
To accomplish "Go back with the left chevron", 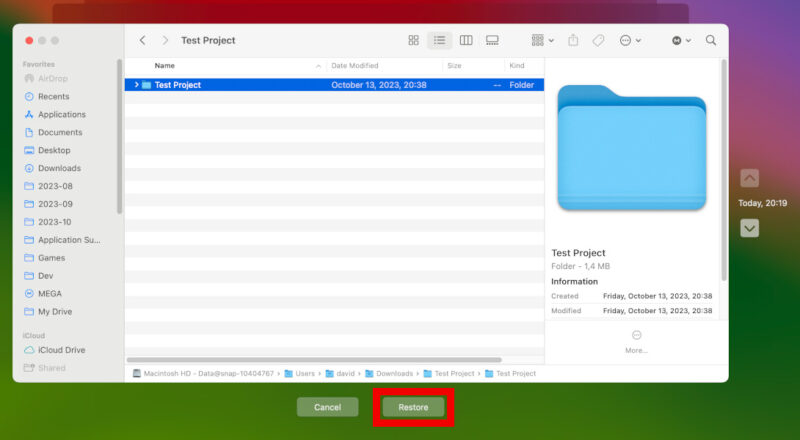I will [142, 40].
